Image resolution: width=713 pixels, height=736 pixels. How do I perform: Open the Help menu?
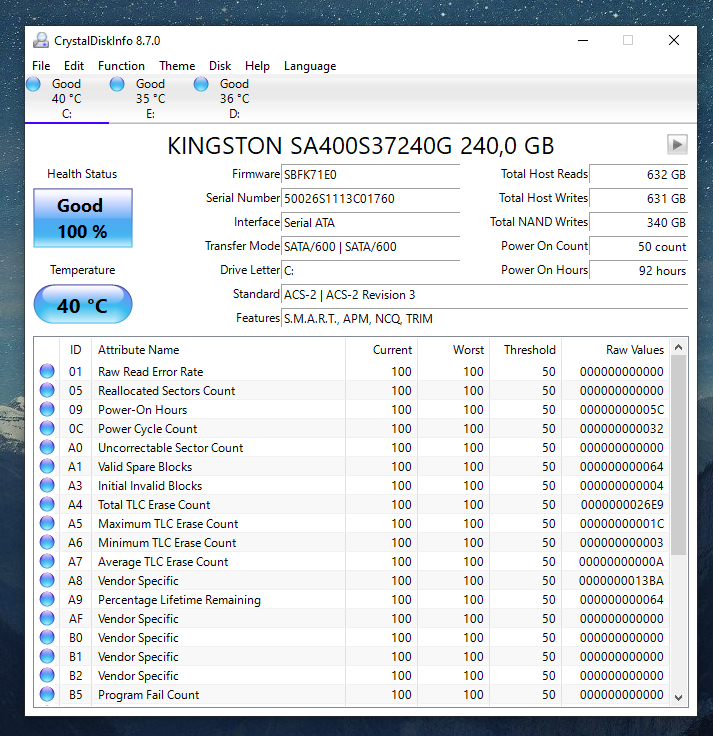tap(257, 66)
